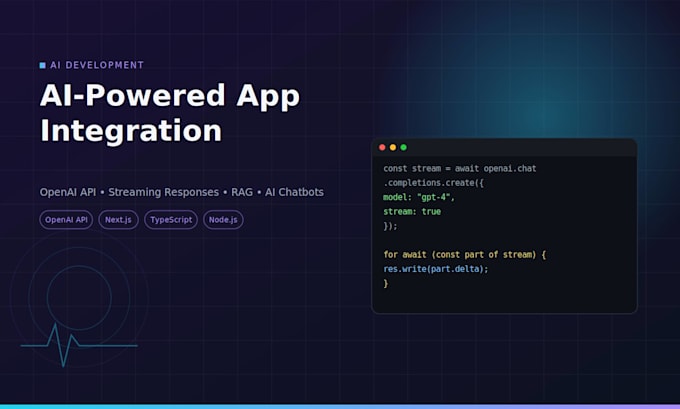
Task: Click the yellow minimize dot on code window
Action: [393, 147]
